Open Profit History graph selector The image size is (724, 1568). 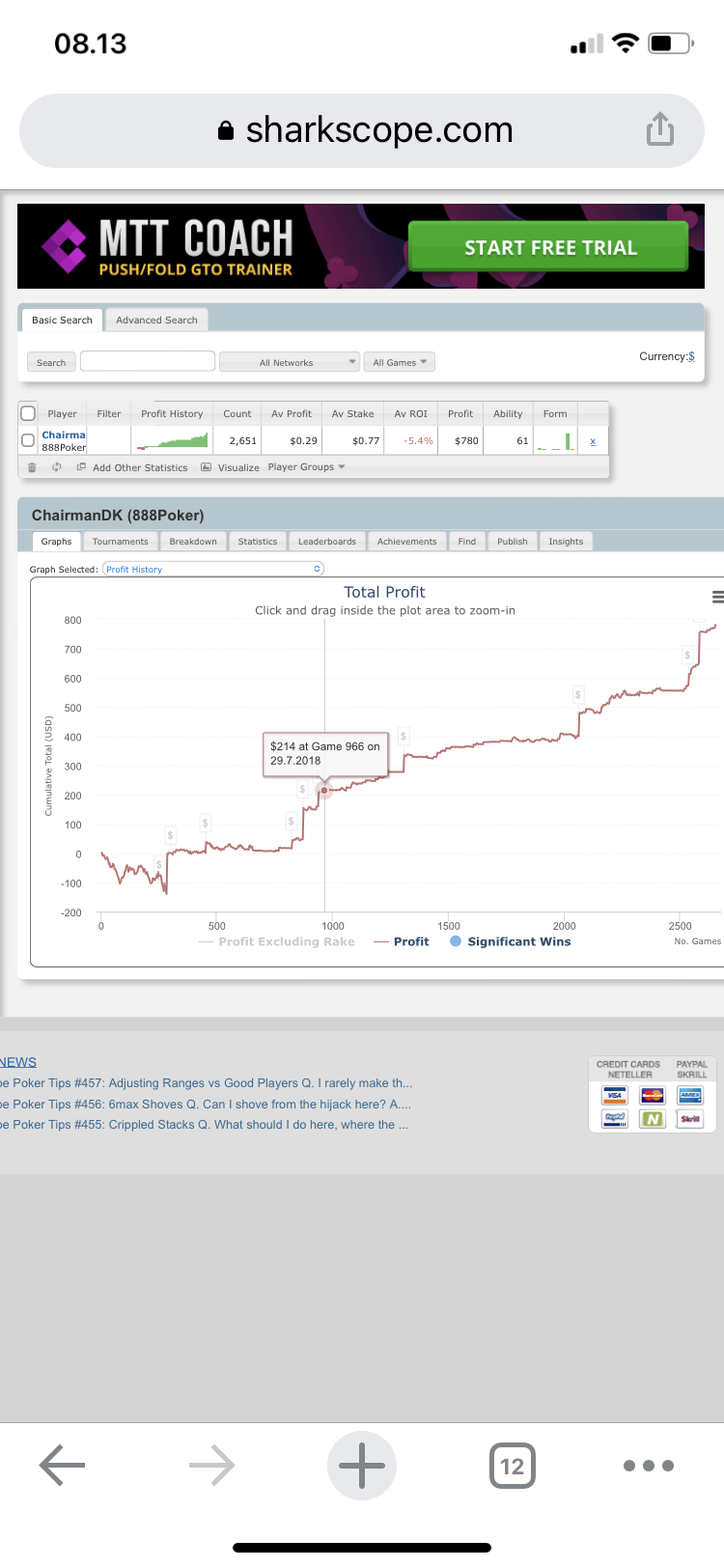click(x=213, y=570)
